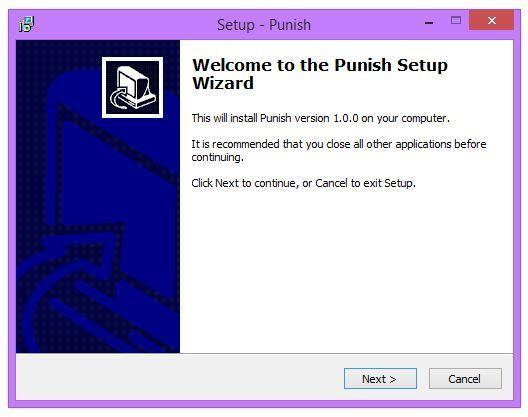Click the computer wizard icon image
528x417 pixels.
pos(132,88)
